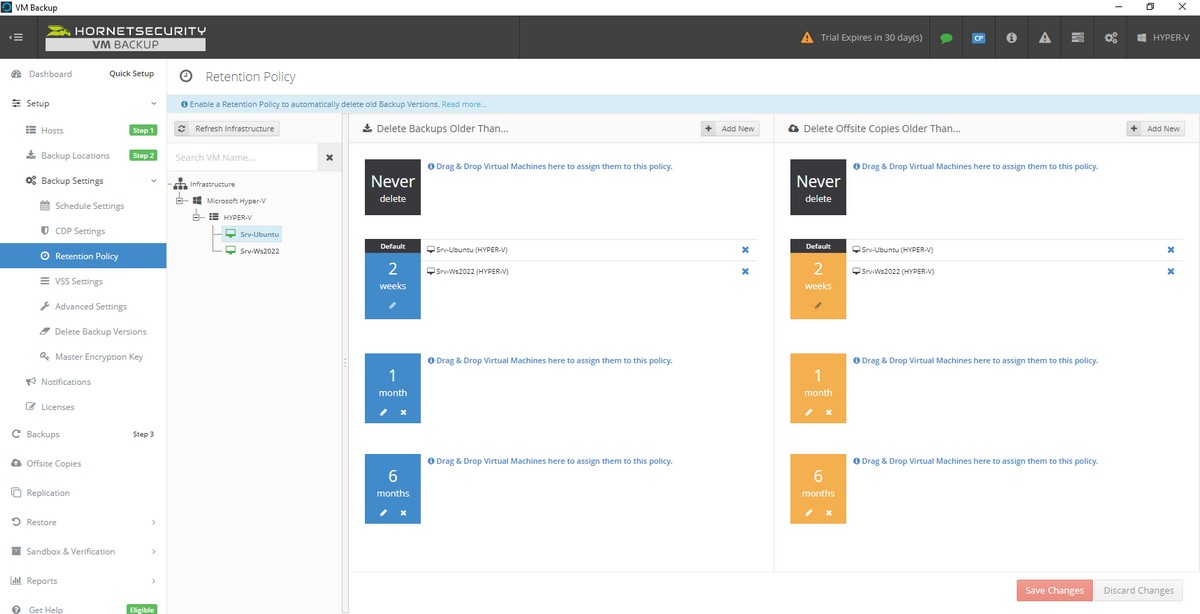
Task: Collapse the HYPER-V host node
Action: 197,217
